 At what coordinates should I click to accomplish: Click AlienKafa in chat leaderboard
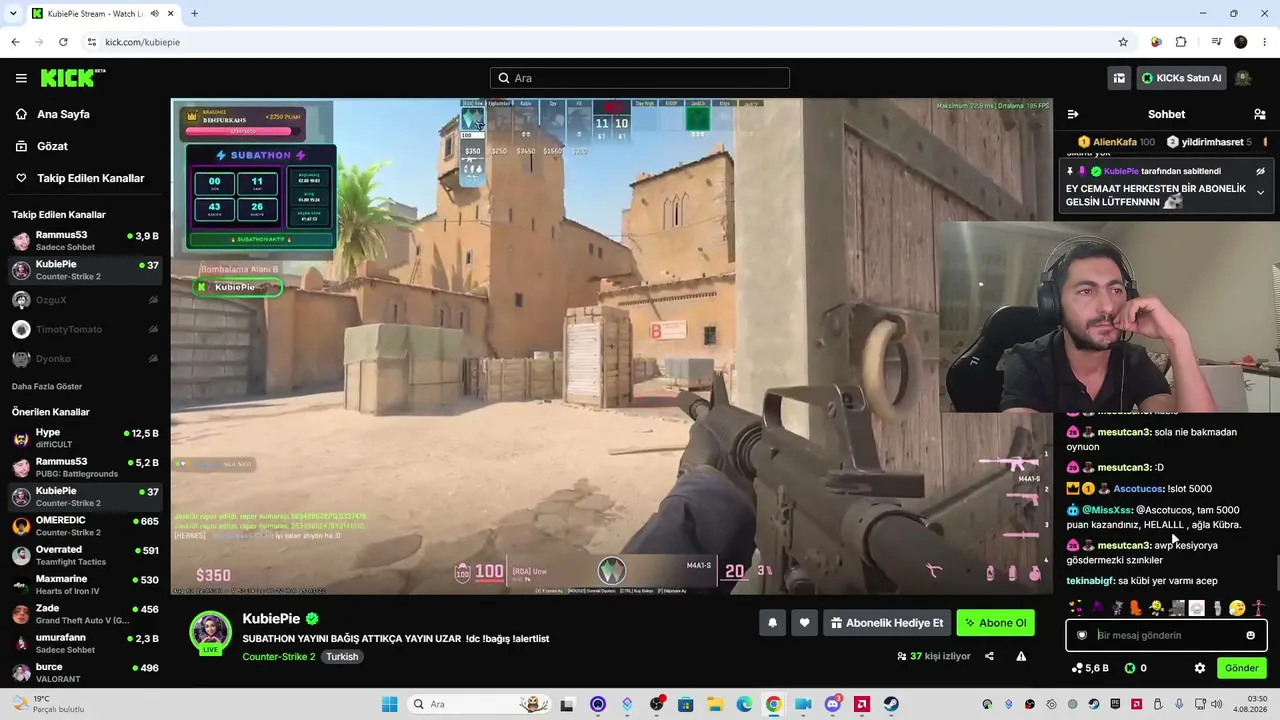tap(1115, 142)
